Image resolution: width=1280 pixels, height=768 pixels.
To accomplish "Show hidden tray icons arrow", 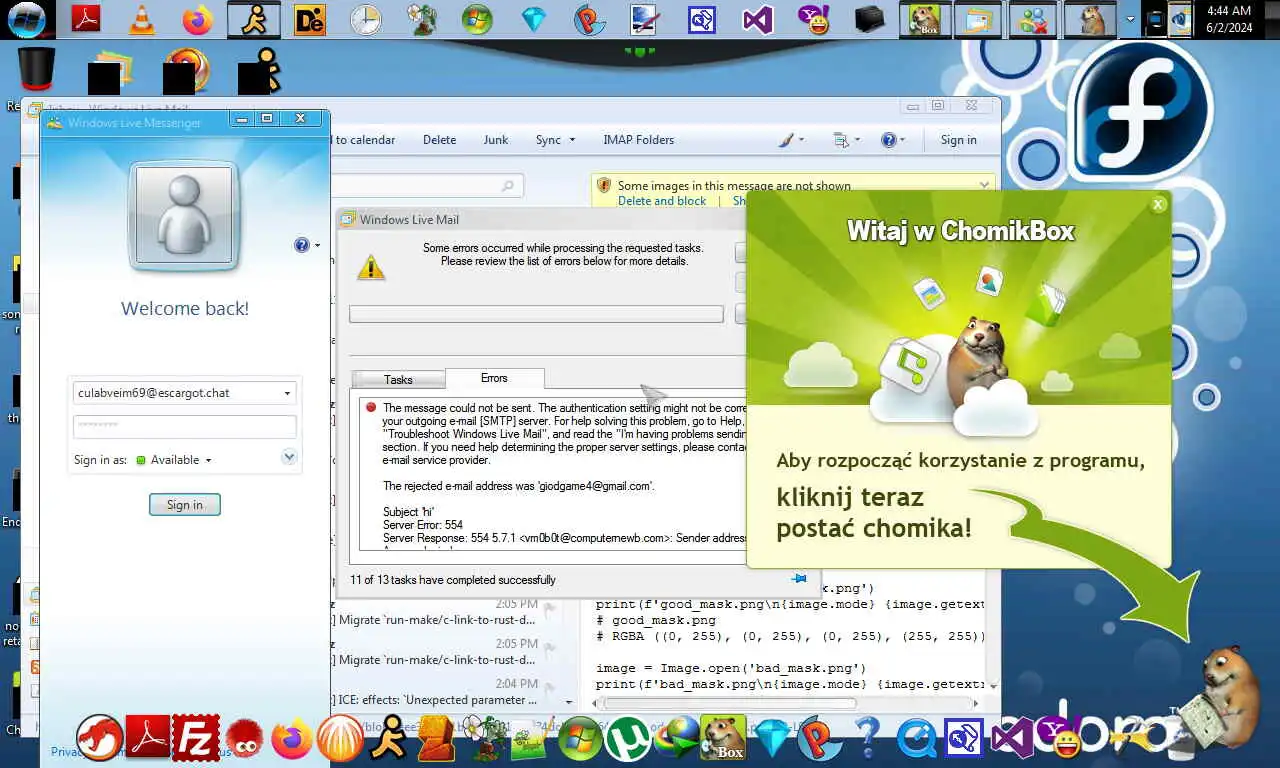I will click(1131, 19).
